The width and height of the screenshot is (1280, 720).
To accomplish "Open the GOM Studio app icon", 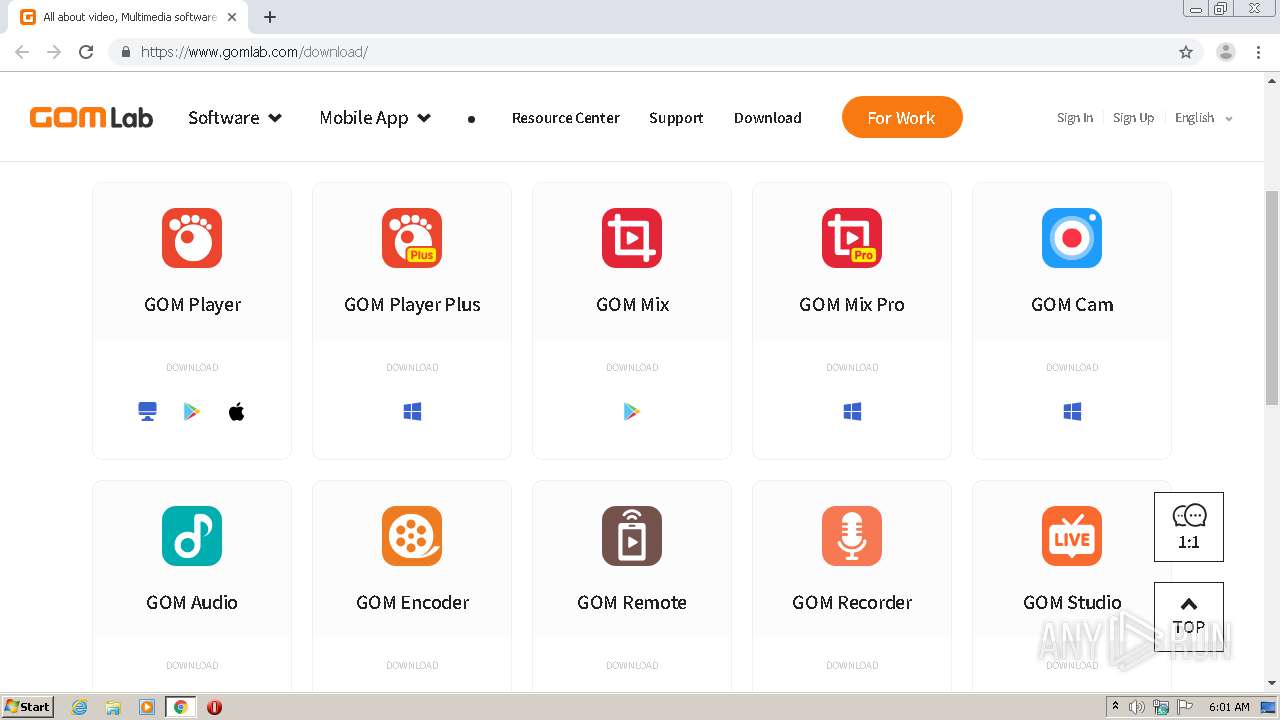I will tap(1072, 536).
